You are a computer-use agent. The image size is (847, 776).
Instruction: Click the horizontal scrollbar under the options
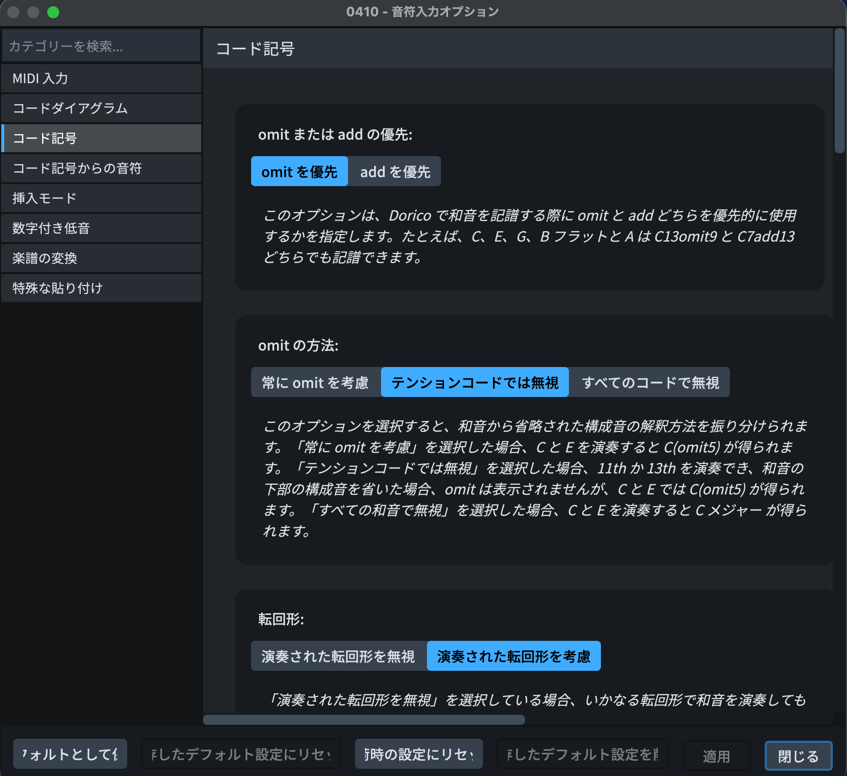(364, 719)
